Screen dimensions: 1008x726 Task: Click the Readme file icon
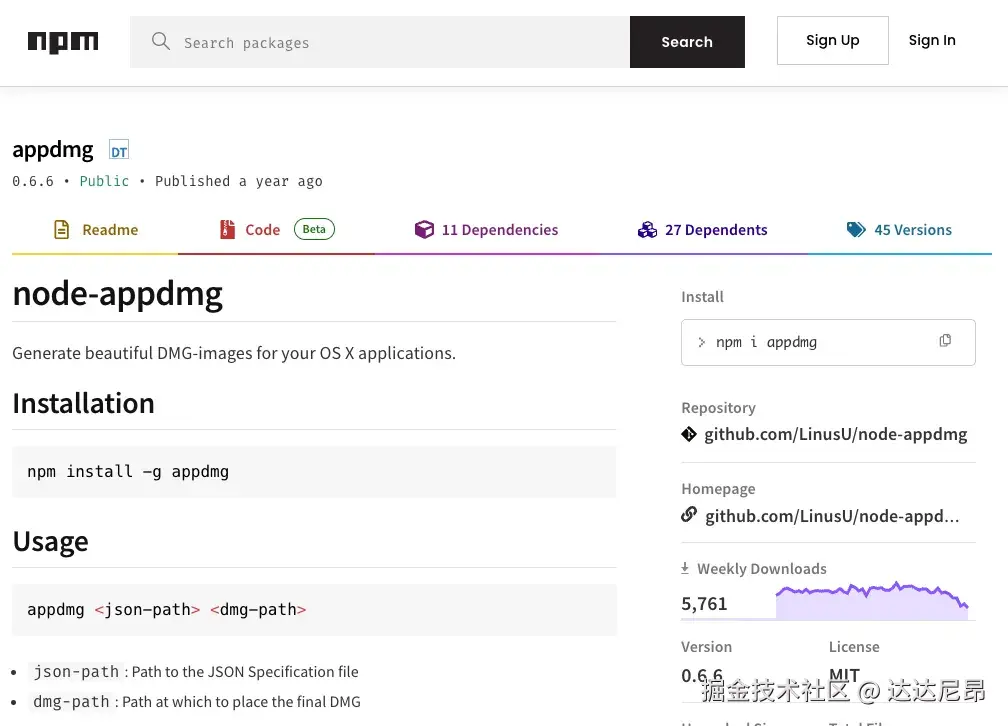pos(62,230)
